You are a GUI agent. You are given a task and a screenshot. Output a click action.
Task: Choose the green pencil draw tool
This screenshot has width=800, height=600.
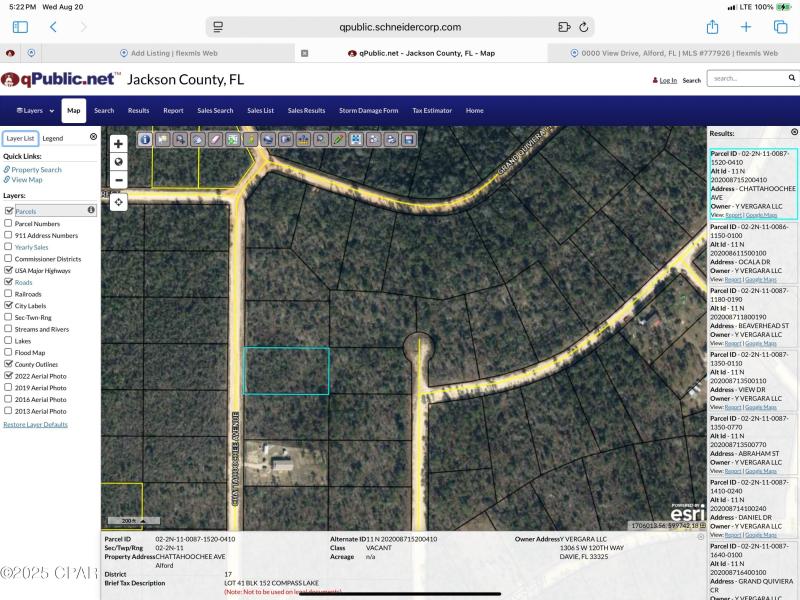[338, 139]
